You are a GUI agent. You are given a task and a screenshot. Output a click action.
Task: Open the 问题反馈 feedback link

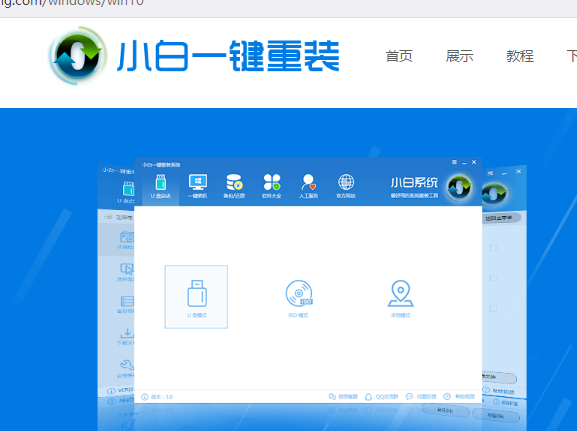[421, 396]
